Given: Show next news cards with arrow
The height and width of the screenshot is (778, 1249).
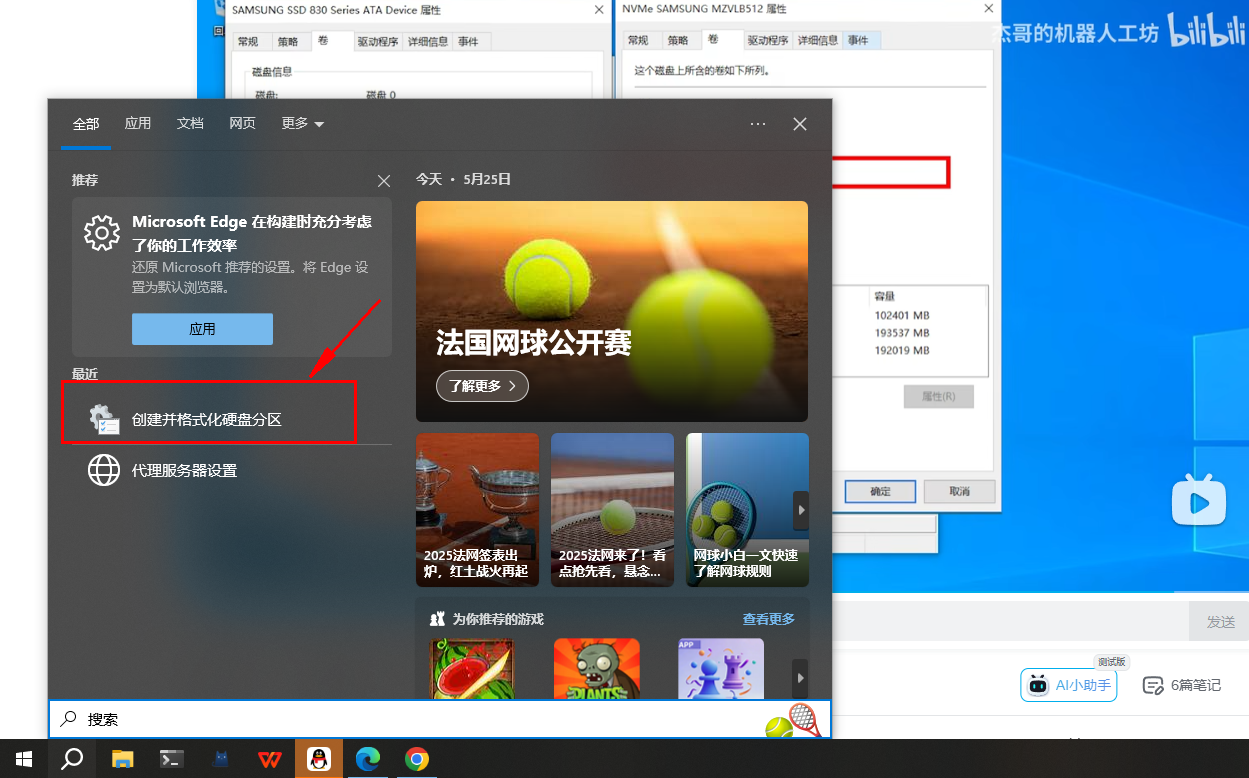Looking at the screenshot, I should click(x=800, y=510).
